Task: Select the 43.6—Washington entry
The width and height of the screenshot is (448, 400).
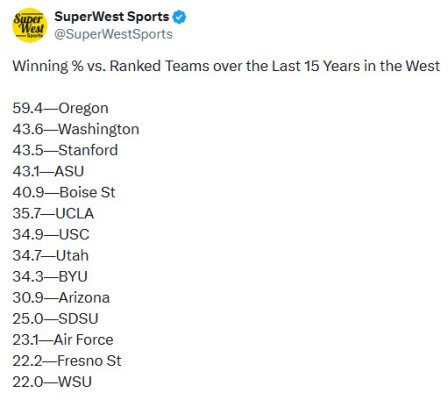Action: 76,129
